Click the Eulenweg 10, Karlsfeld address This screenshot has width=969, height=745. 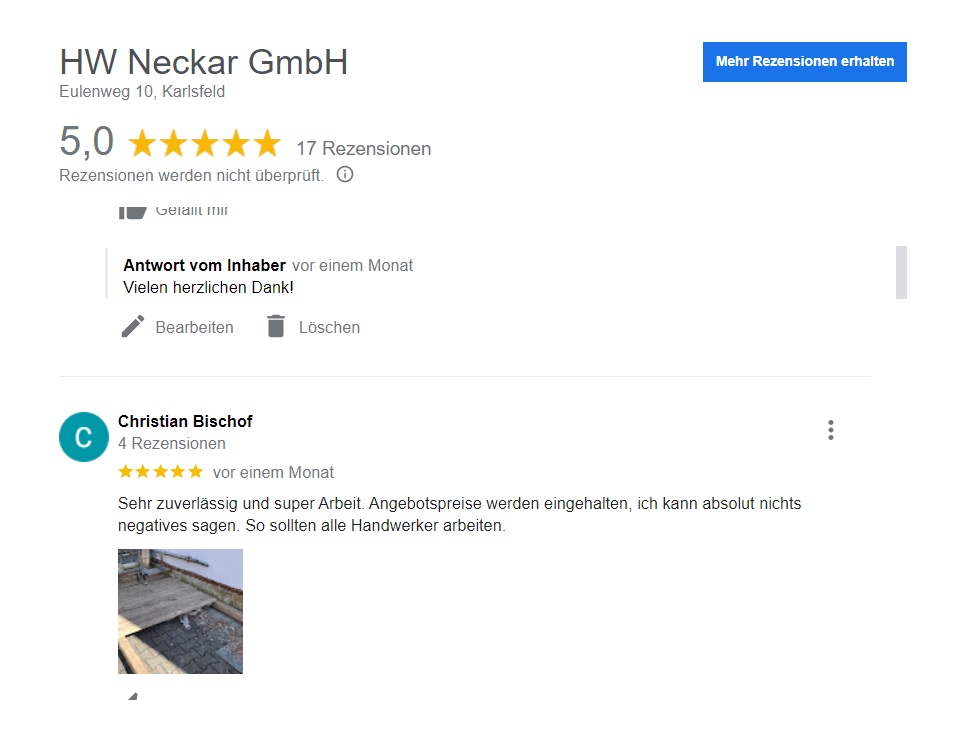point(142,91)
